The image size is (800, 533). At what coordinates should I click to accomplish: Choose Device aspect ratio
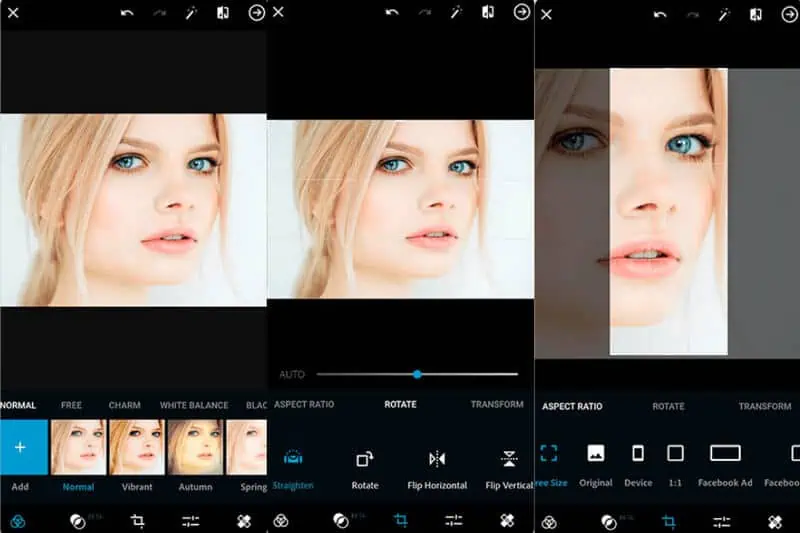(x=638, y=465)
